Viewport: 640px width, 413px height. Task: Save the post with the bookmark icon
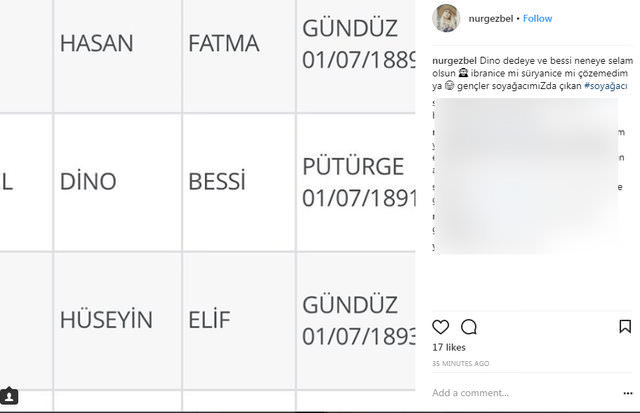point(625,326)
